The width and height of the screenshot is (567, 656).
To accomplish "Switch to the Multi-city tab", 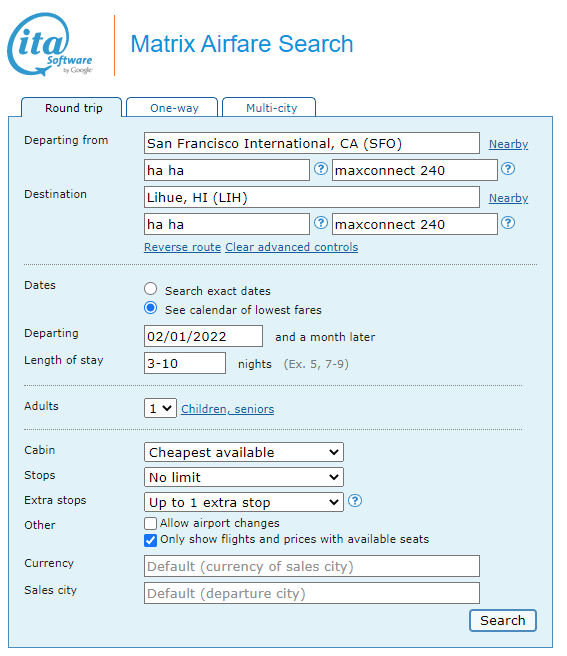I will click(x=269, y=108).
